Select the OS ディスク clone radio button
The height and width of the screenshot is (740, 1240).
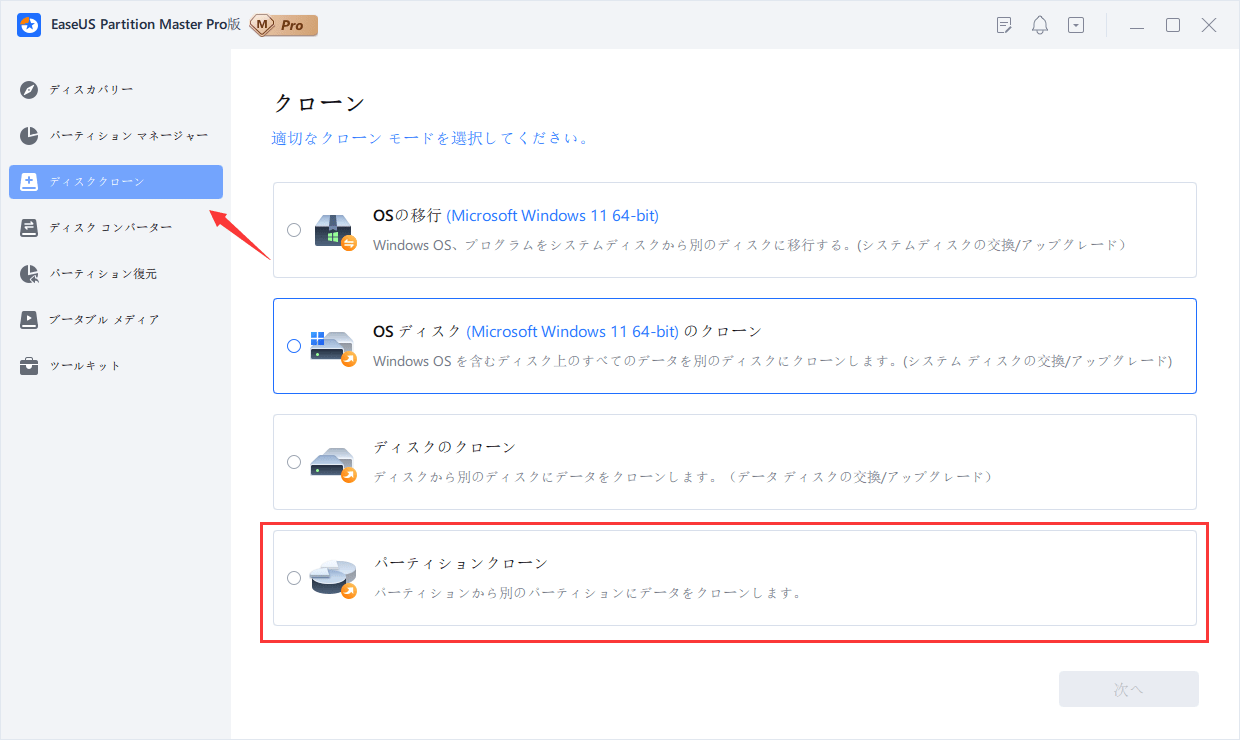click(x=293, y=346)
